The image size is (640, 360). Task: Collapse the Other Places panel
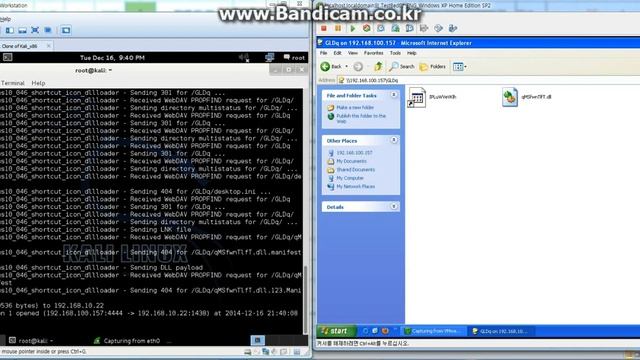pos(393,140)
